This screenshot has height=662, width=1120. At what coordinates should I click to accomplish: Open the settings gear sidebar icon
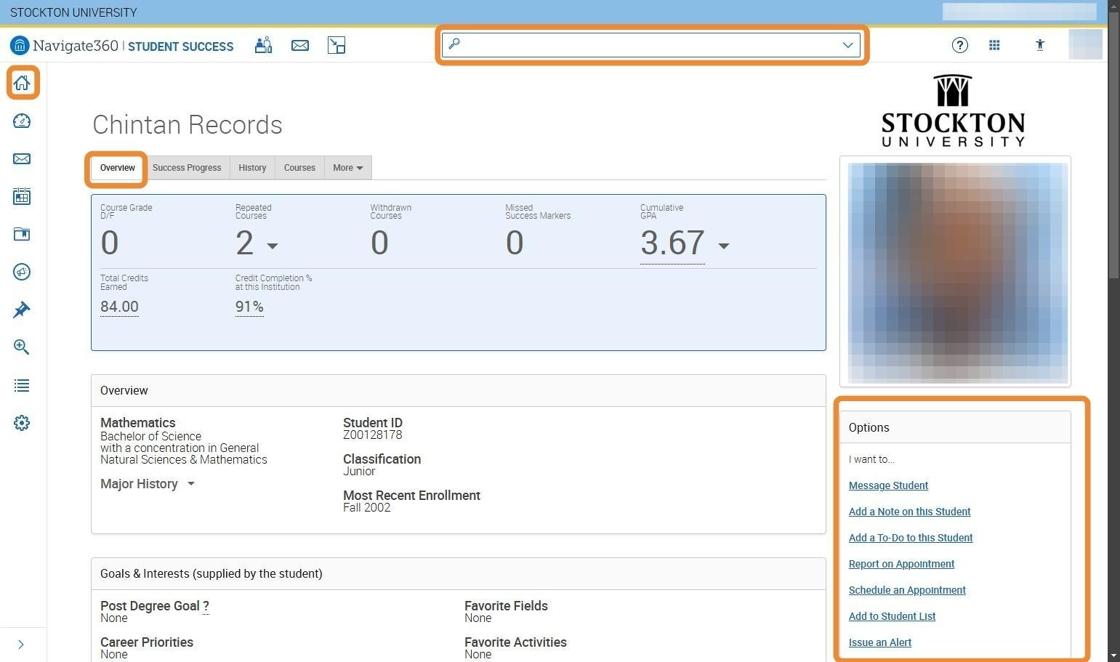point(22,423)
